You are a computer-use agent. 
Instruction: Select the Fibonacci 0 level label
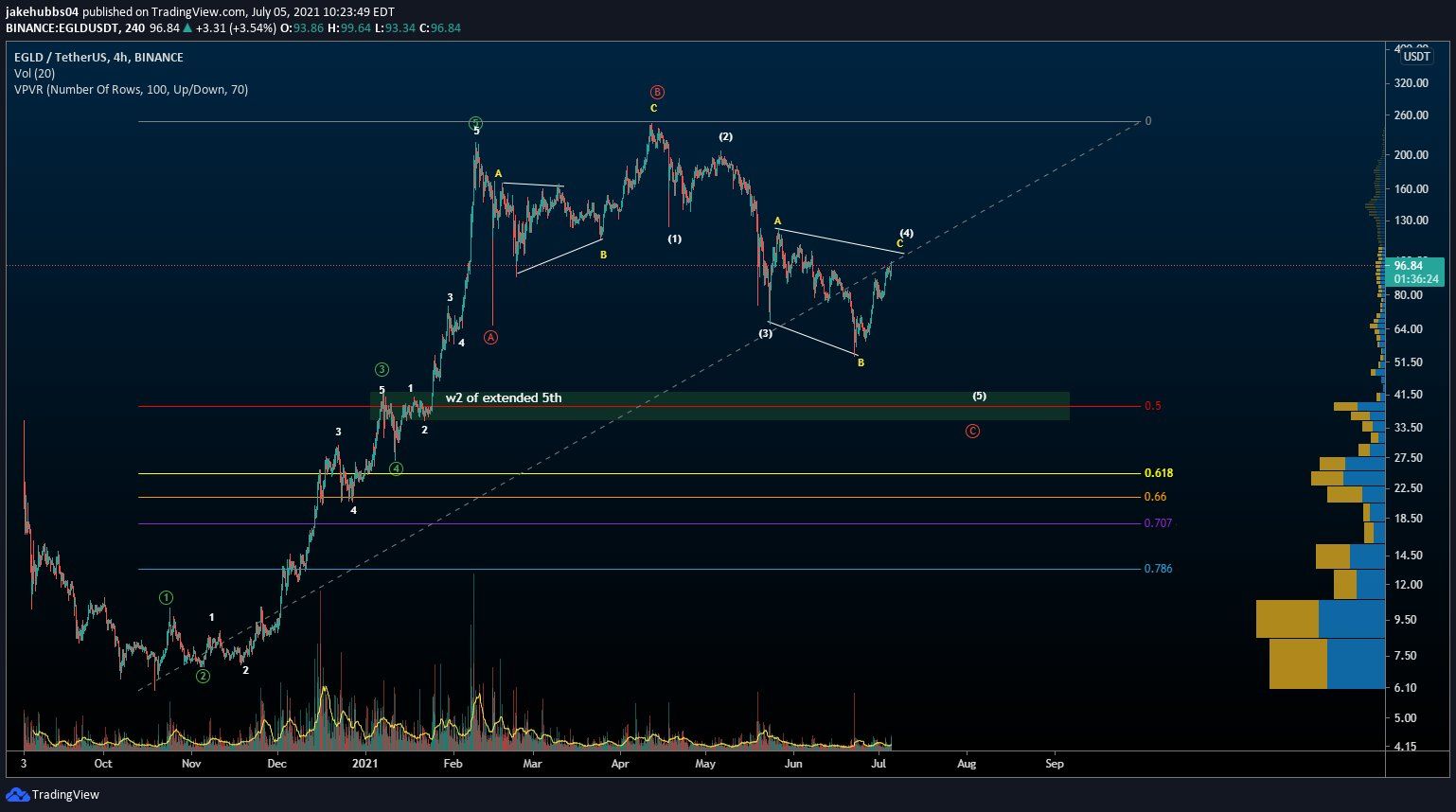pyautogui.click(x=1148, y=121)
